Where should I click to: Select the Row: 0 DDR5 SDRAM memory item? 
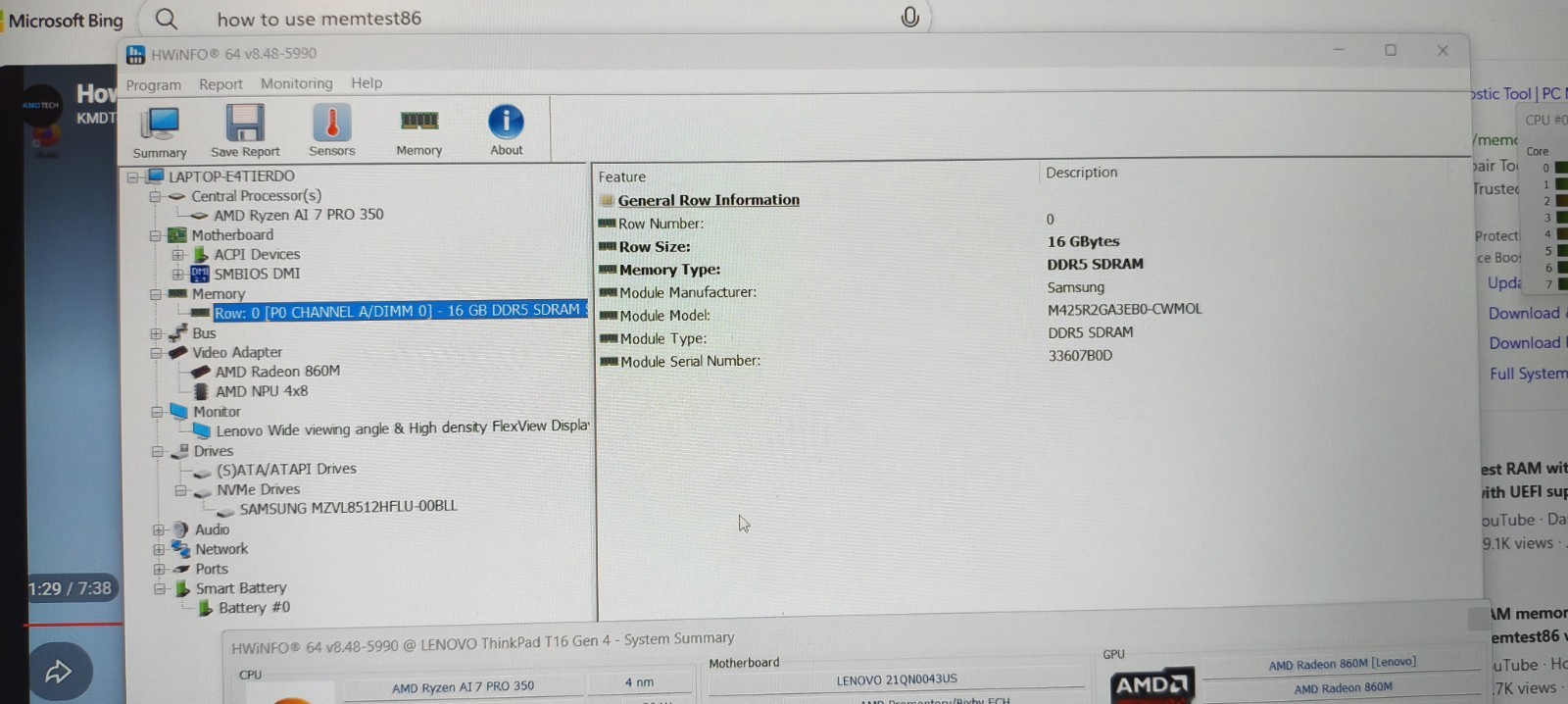[400, 311]
